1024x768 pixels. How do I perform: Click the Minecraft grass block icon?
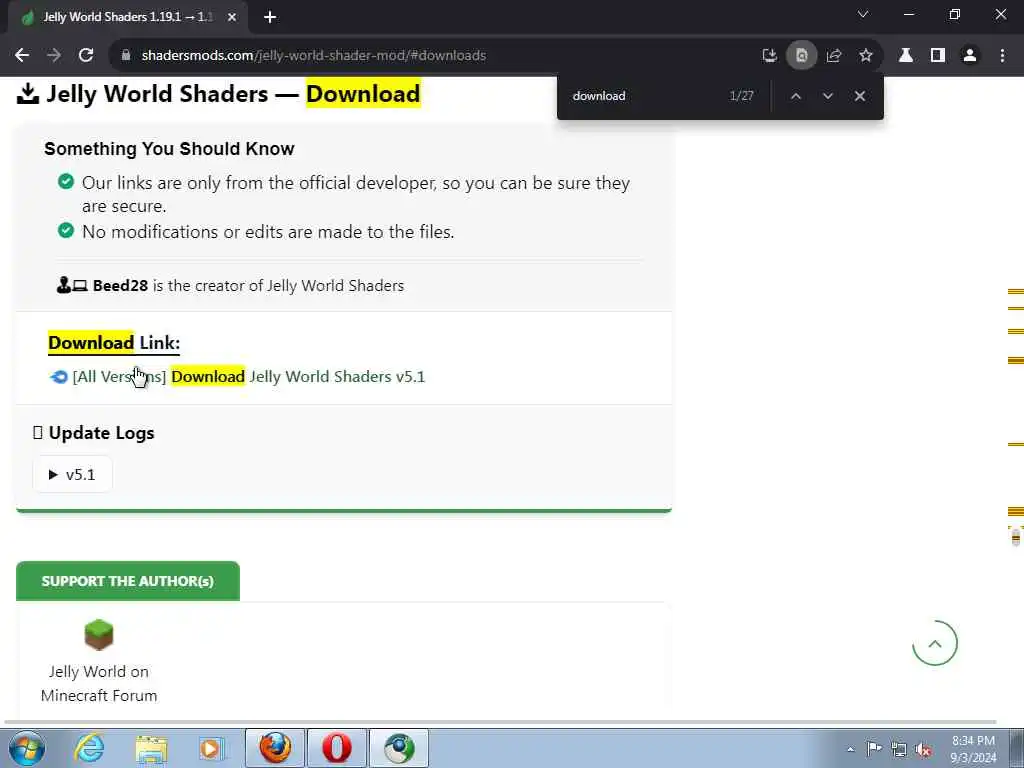pos(99,635)
